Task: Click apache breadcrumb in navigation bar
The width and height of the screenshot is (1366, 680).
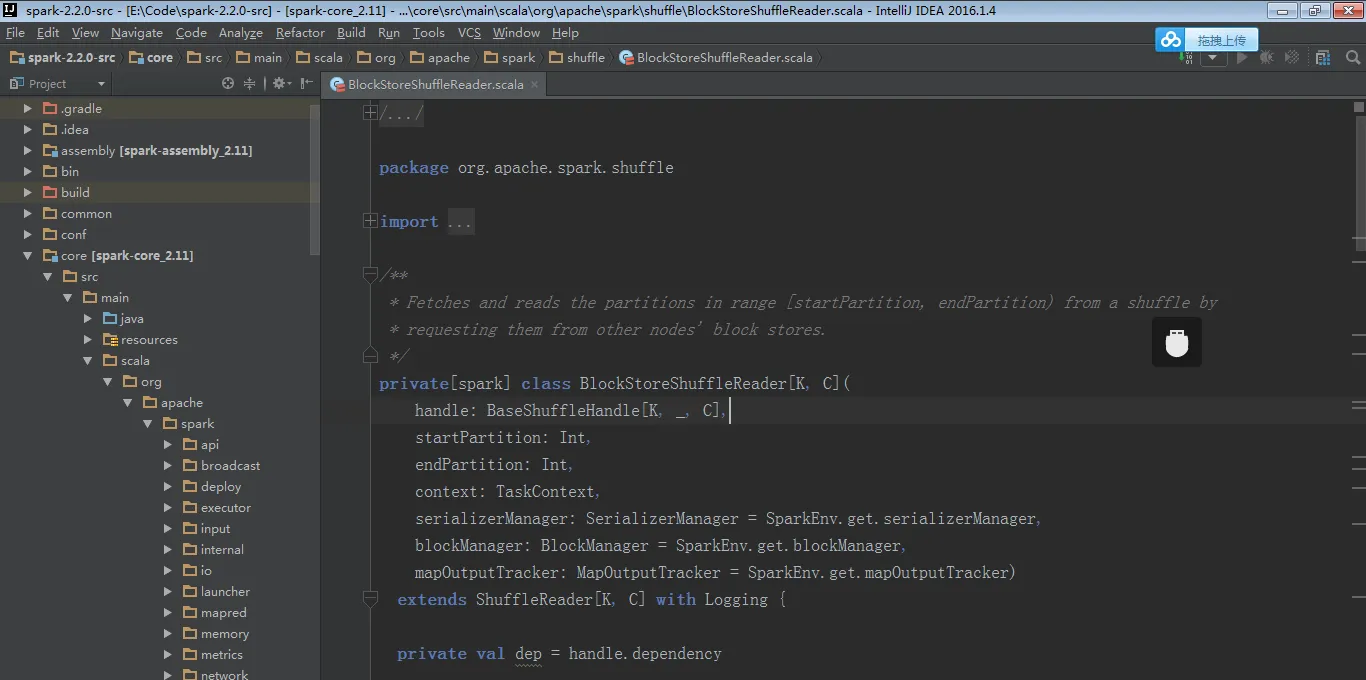Action: pos(439,58)
